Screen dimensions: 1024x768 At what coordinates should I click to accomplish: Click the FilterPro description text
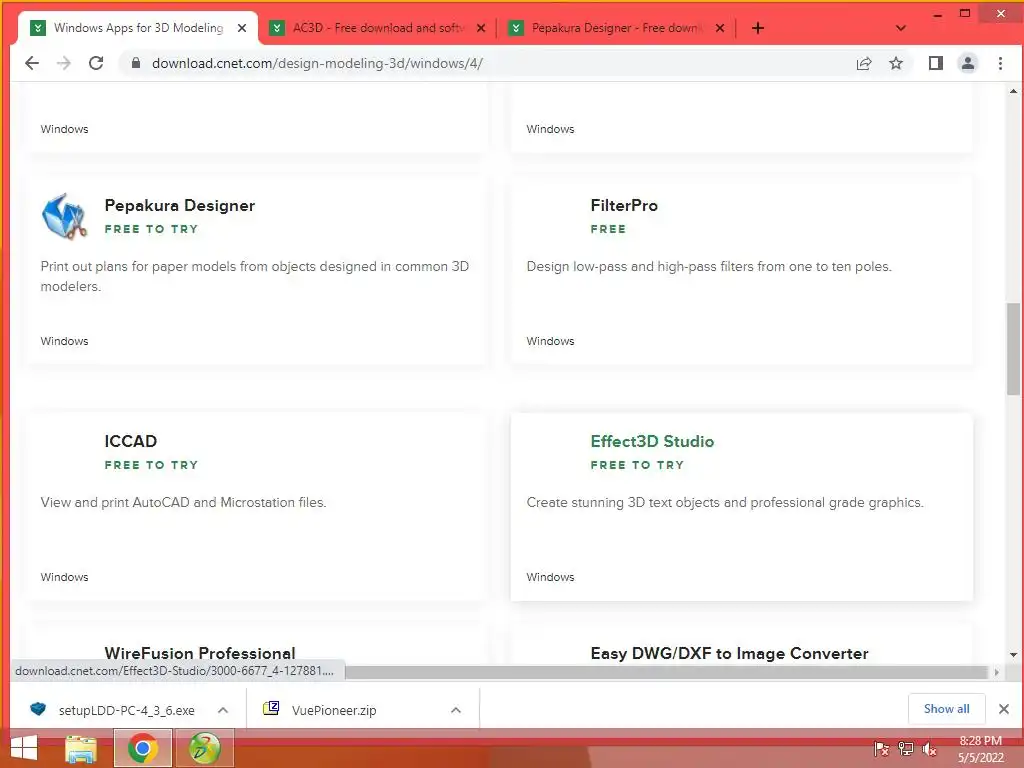point(709,266)
